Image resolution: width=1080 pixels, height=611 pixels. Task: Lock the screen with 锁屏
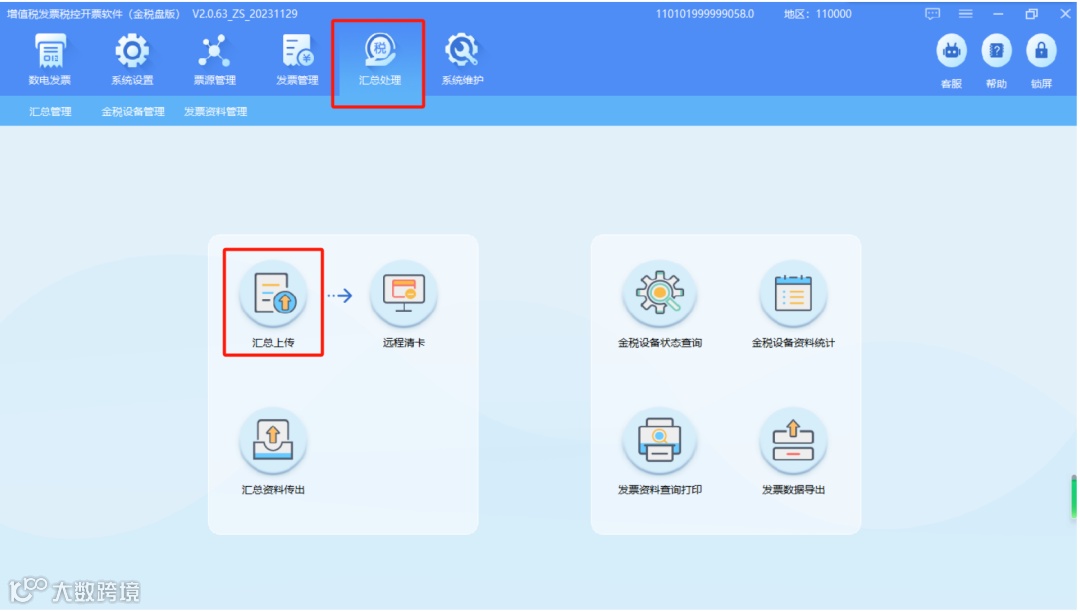coord(1041,61)
